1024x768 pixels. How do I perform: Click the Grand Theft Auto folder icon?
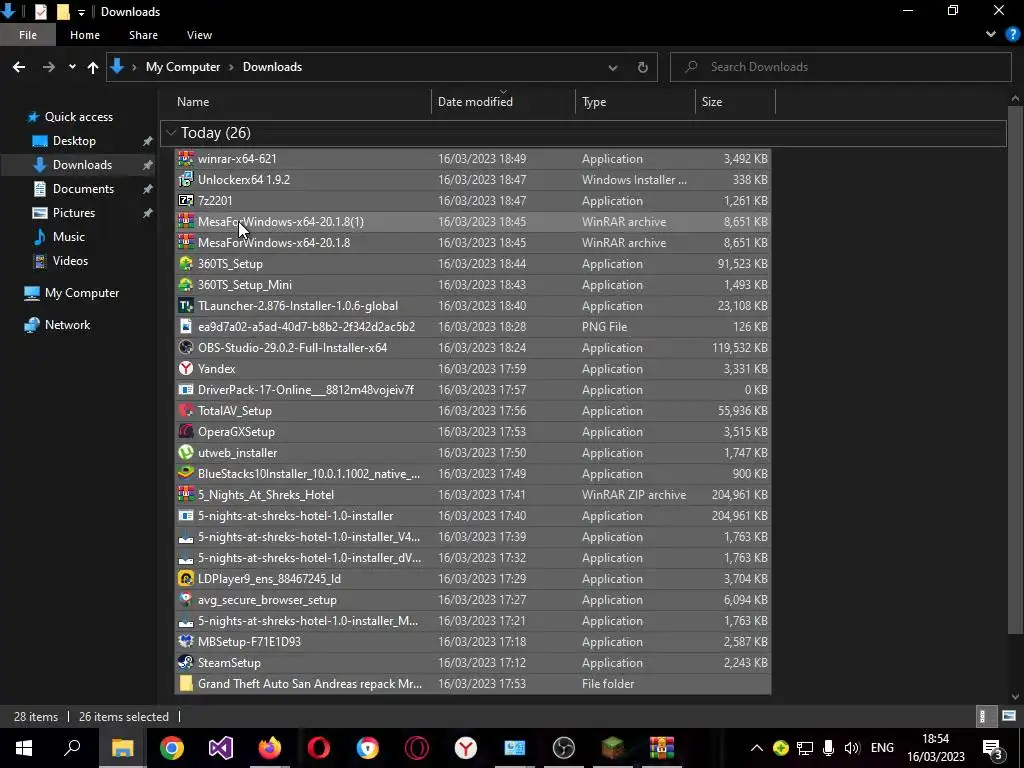coord(186,684)
